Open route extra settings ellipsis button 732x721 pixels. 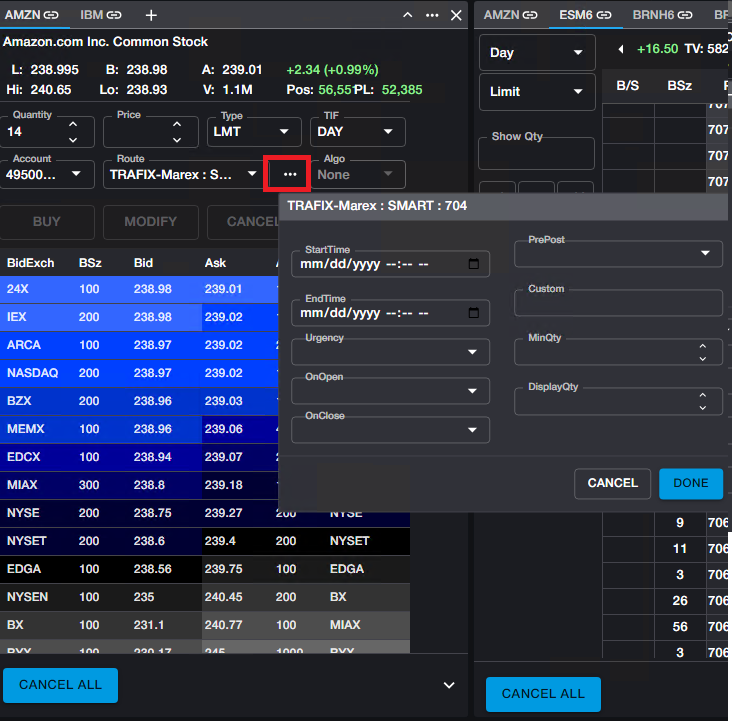[290, 174]
